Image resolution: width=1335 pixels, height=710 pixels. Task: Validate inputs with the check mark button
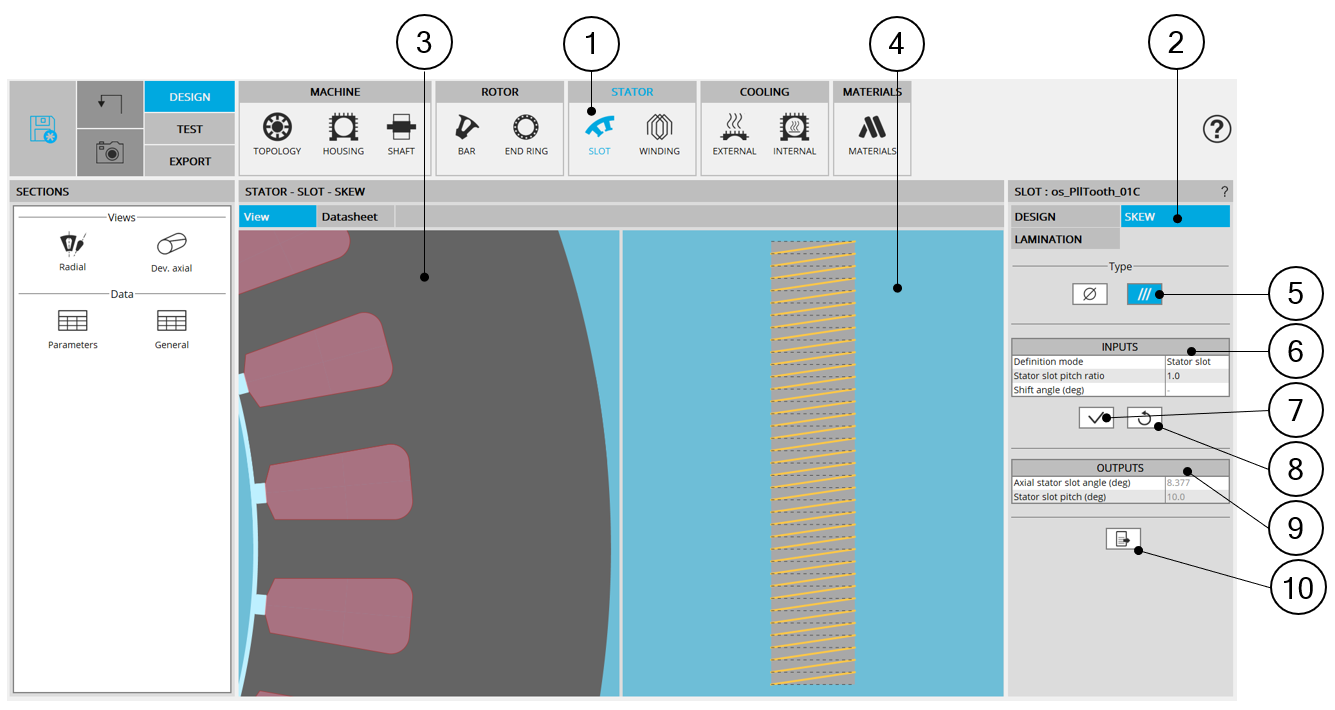click(1096, 418)
